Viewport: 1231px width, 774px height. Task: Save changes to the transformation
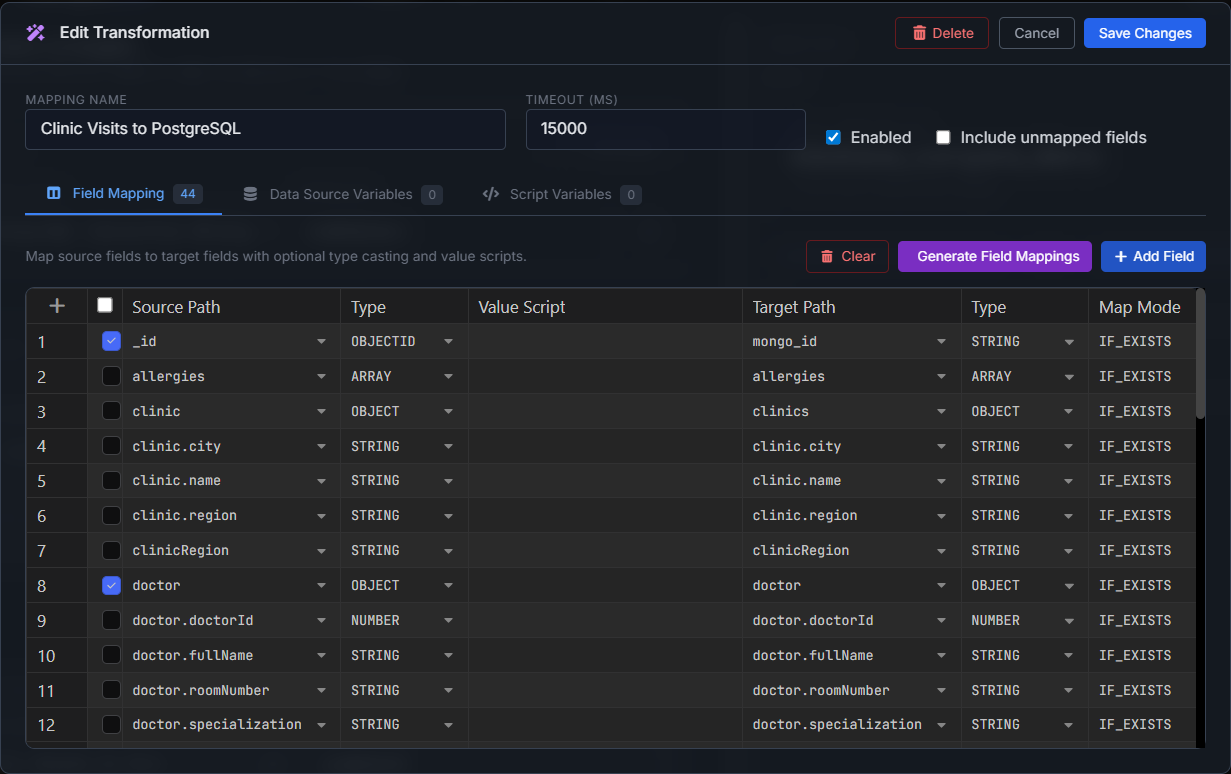1145,33
